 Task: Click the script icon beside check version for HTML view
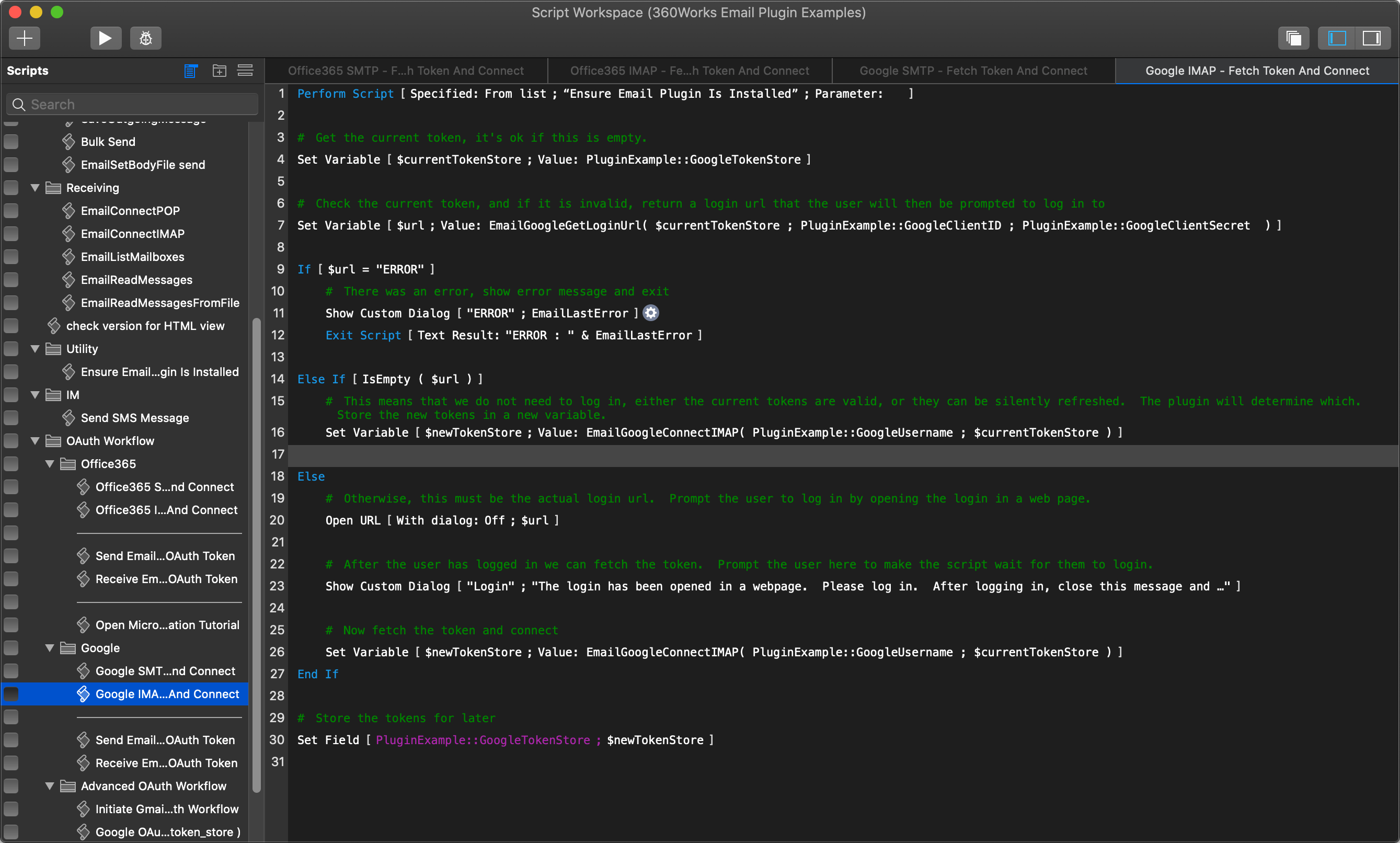(54, 325)
